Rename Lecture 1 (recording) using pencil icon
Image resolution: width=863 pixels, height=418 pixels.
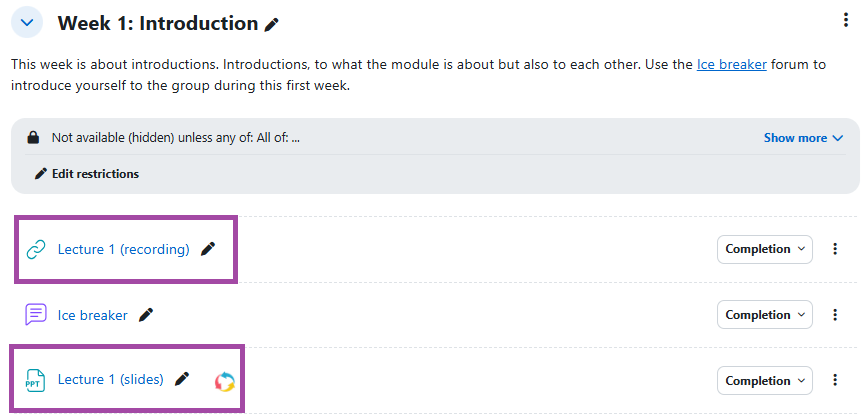pos(208,249)
